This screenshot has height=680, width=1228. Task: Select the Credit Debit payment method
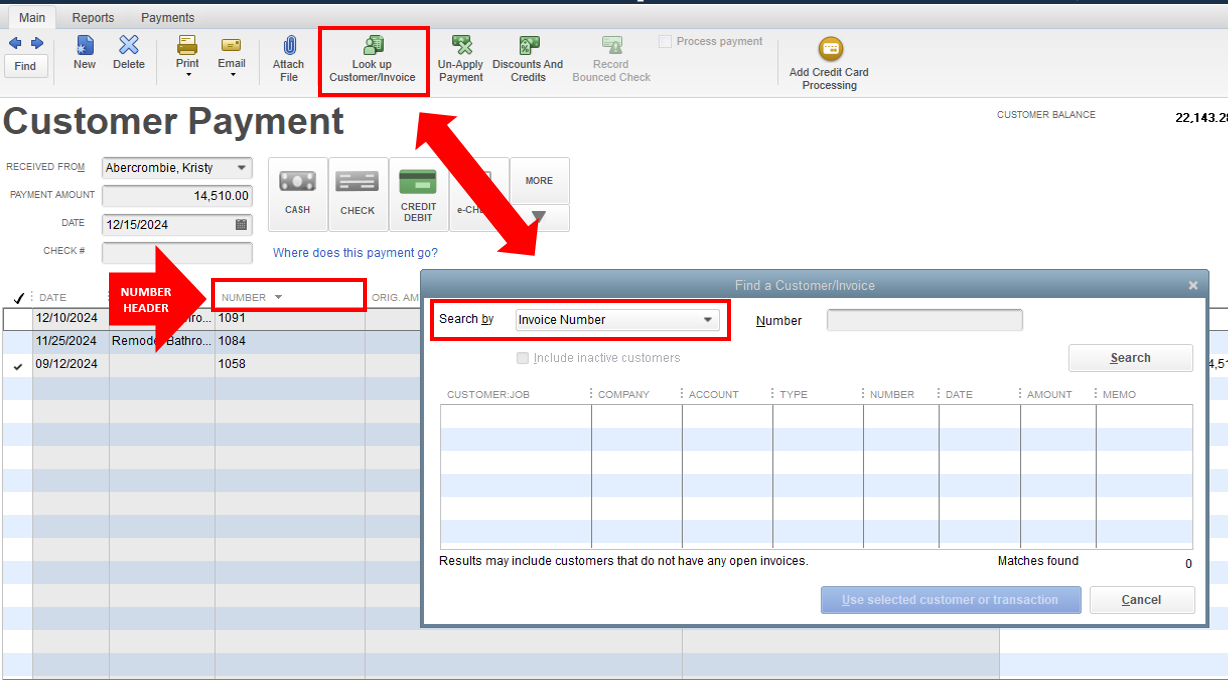tap(418, 193)
